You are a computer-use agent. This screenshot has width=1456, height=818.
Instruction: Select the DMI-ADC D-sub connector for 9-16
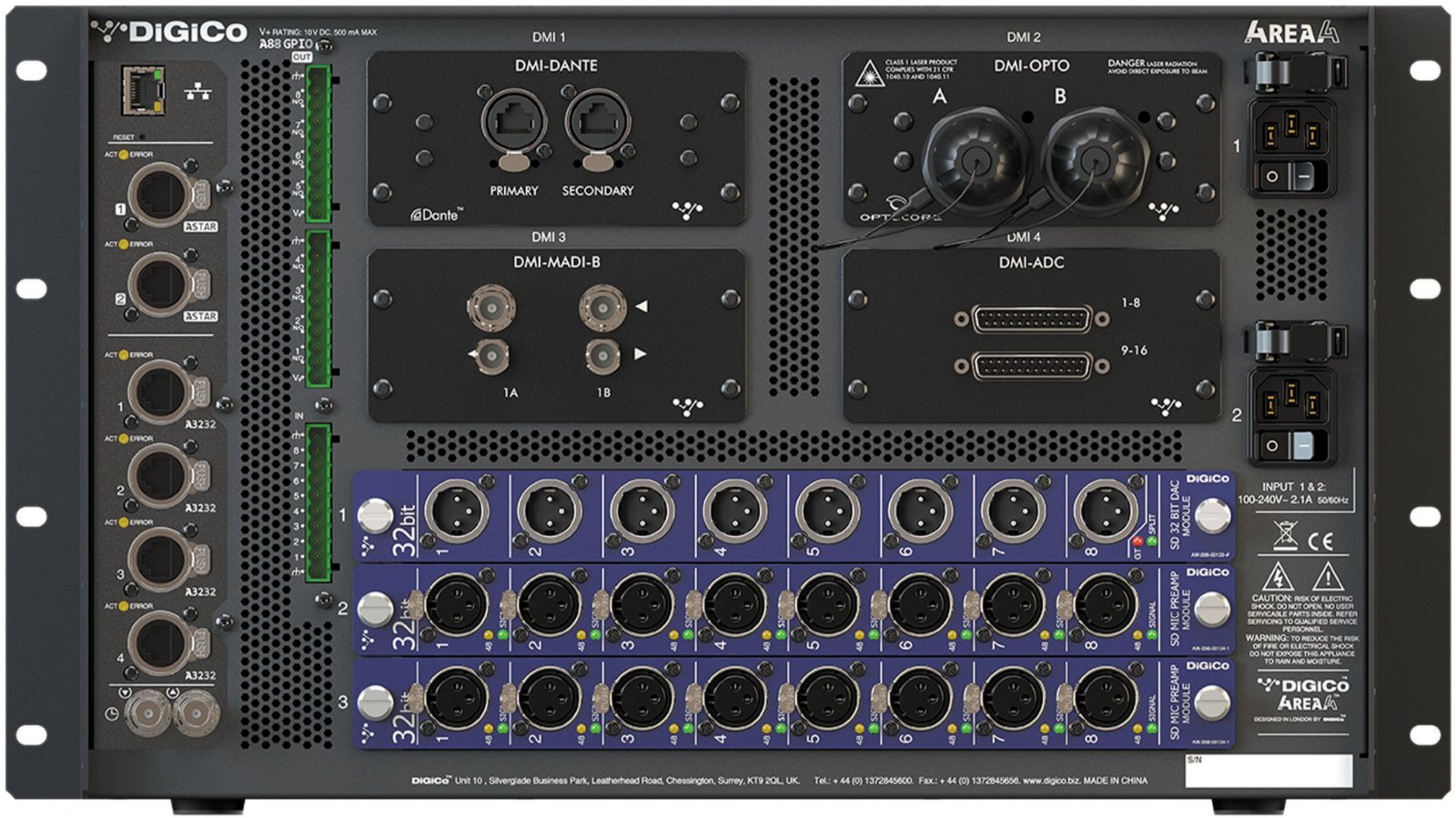click(1032, 367)
